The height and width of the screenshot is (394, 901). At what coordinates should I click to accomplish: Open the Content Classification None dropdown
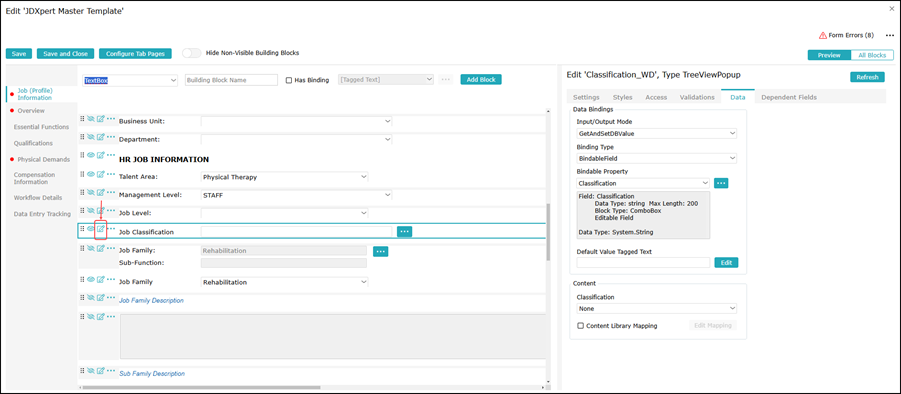(x=657, y=308)
